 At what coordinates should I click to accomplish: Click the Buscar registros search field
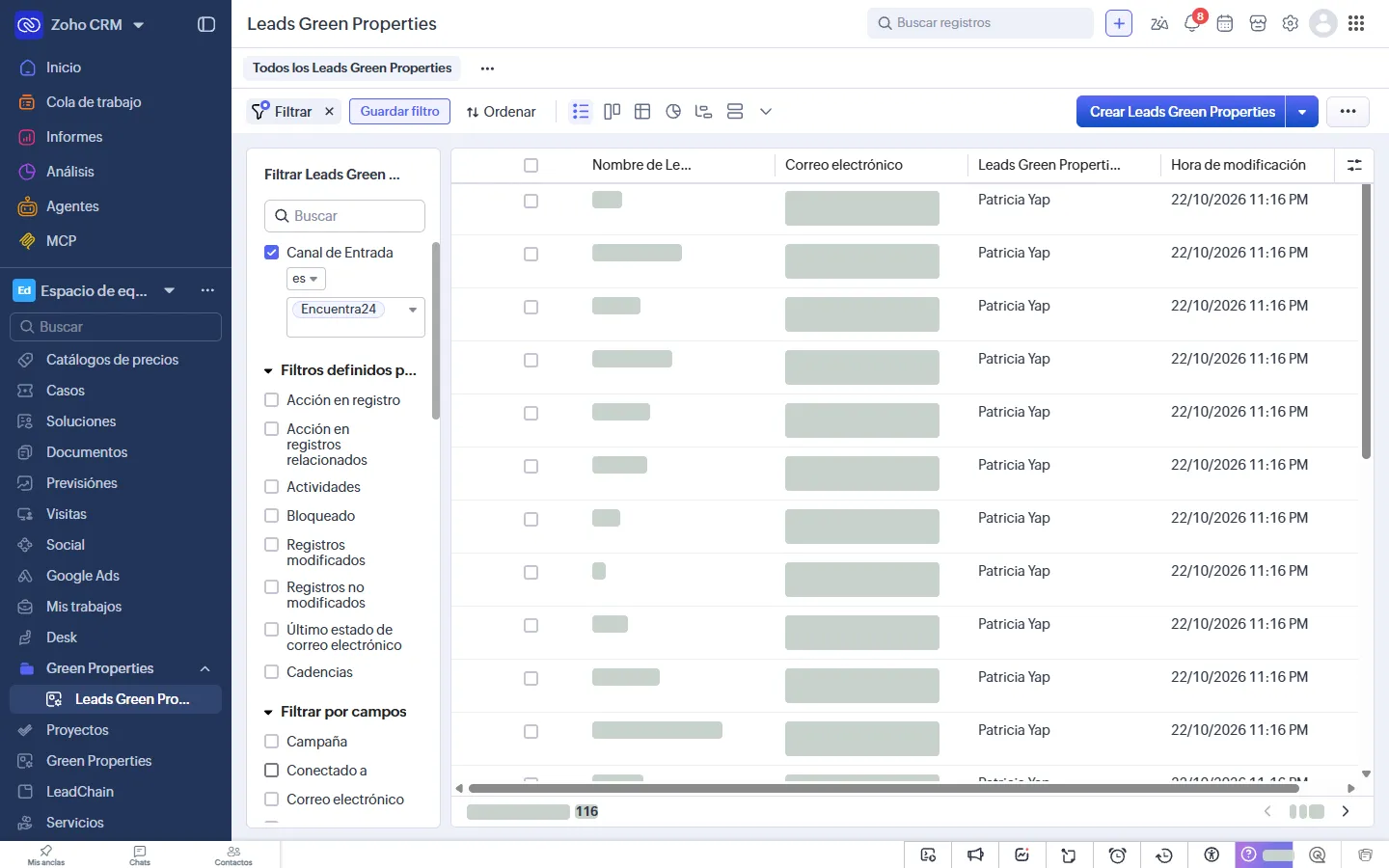(981, 23)
